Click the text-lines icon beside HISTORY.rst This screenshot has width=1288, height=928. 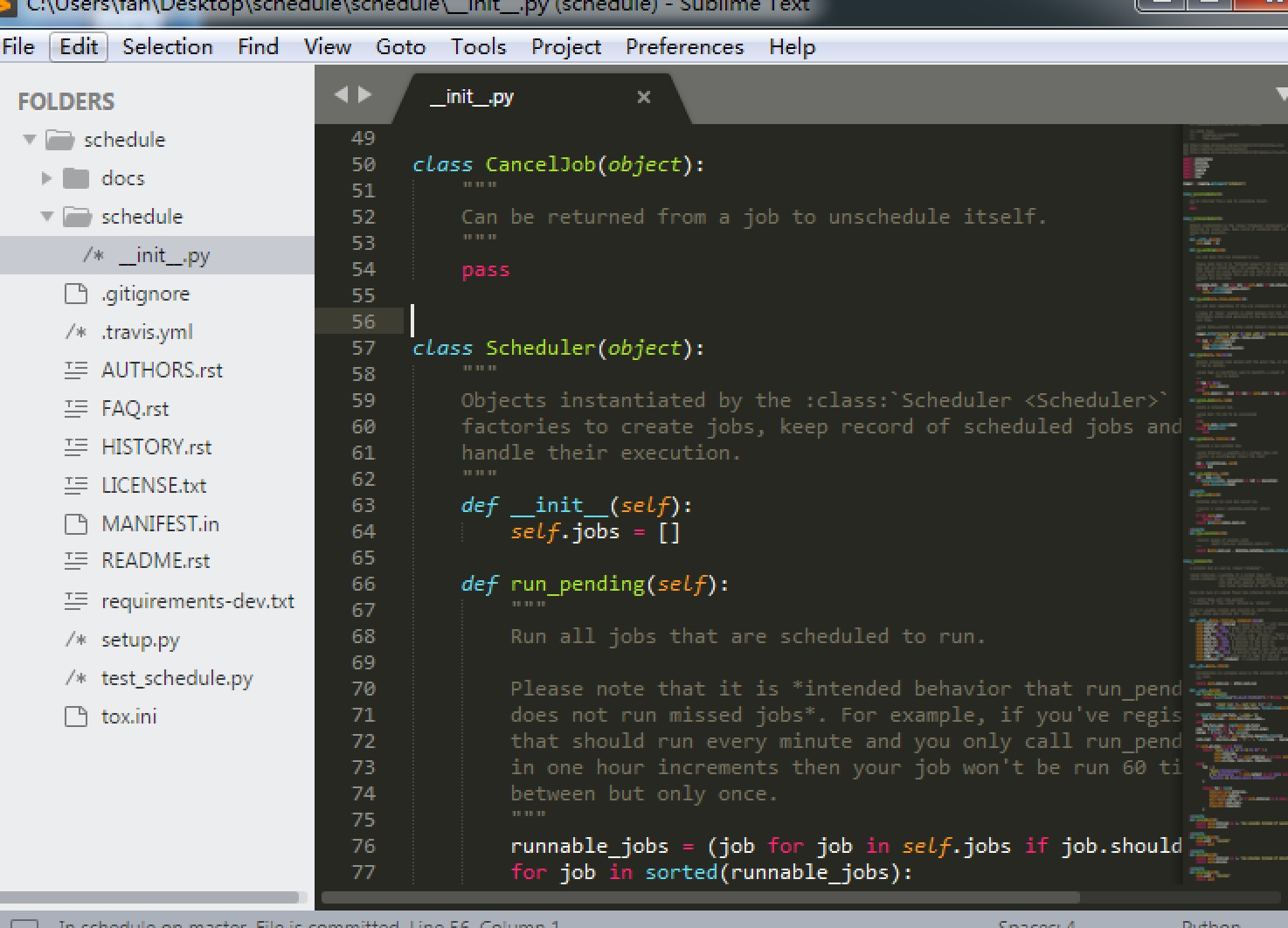click(77, 447)
